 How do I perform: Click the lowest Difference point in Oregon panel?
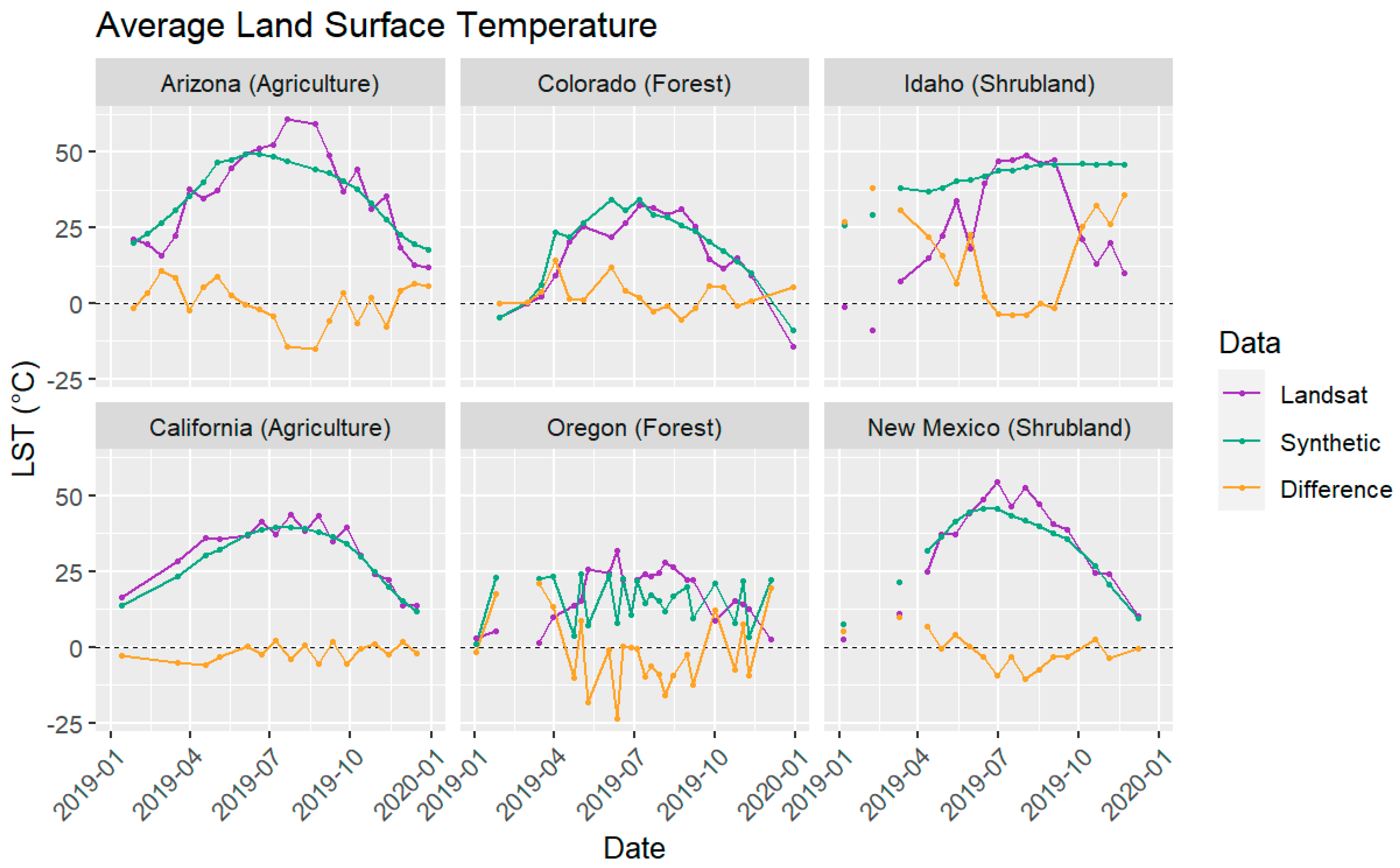point(617,719)
